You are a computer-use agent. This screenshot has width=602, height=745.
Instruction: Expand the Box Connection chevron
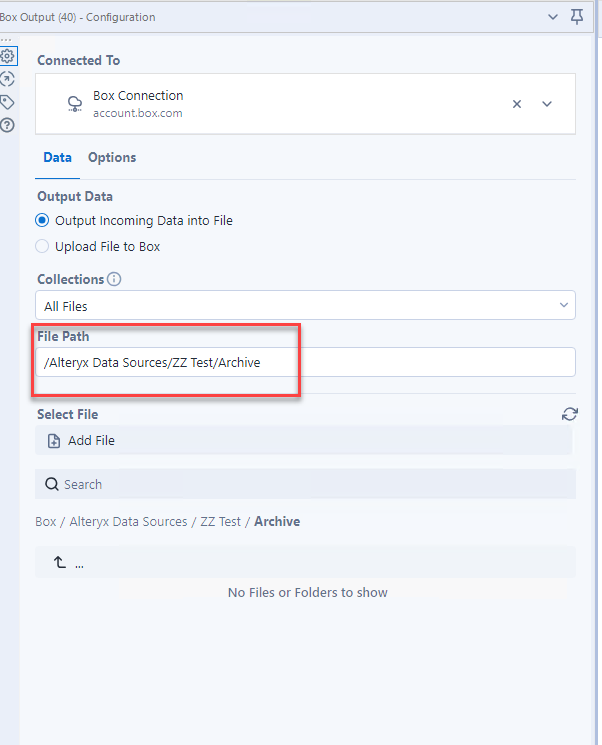click(547, 104)
